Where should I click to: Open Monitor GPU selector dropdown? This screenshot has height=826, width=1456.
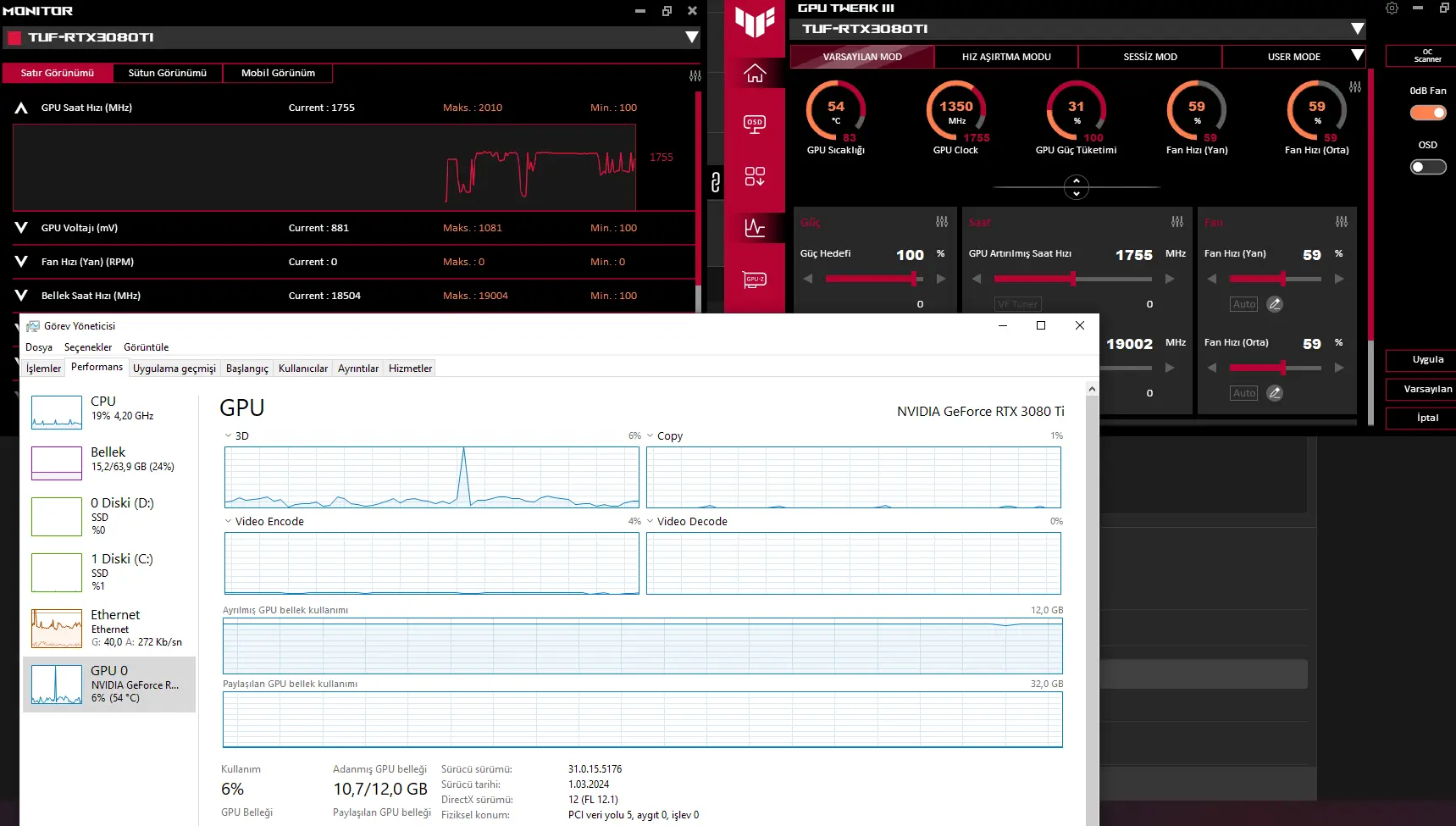coord(692,37)
